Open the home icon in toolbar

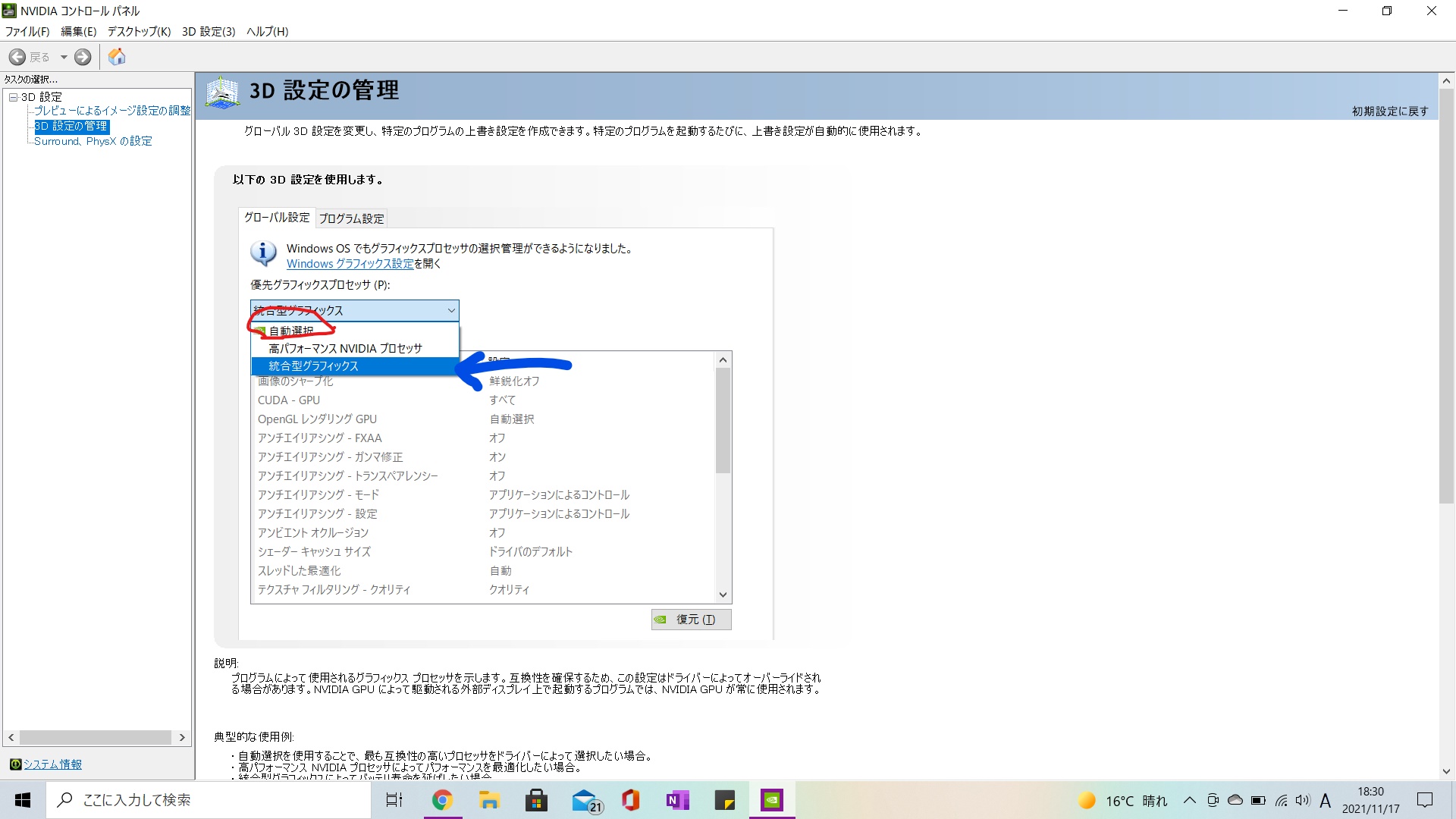click(x=117, y=57)
